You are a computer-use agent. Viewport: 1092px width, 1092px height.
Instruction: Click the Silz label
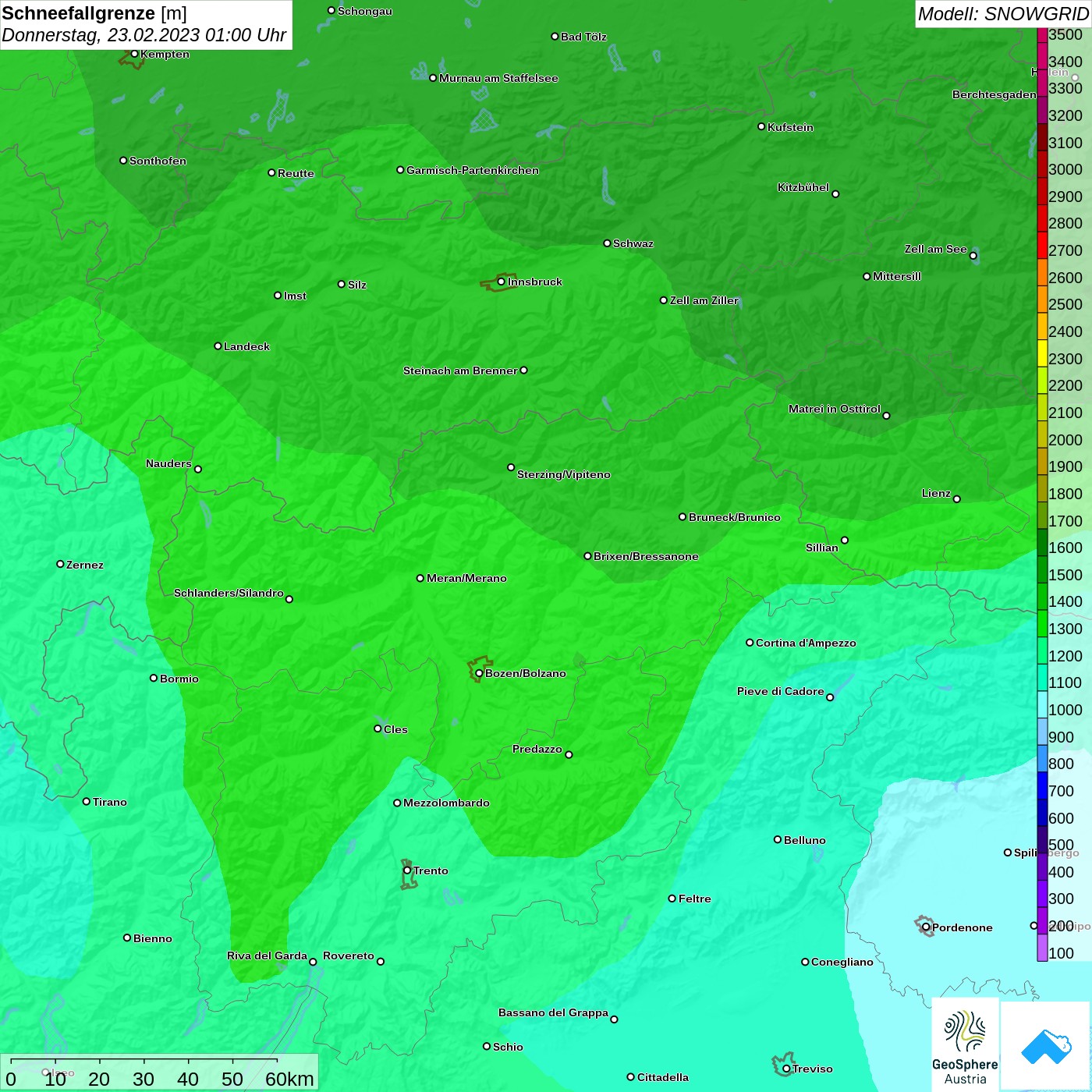click(x=357, y=285)
